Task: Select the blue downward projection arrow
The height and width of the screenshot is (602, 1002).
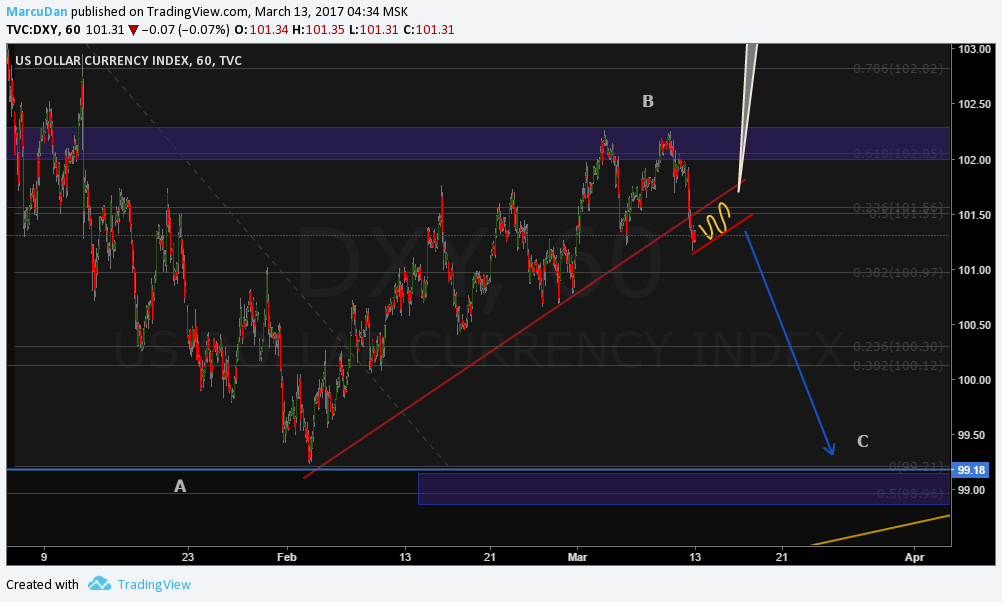Action: click(790, 344)
